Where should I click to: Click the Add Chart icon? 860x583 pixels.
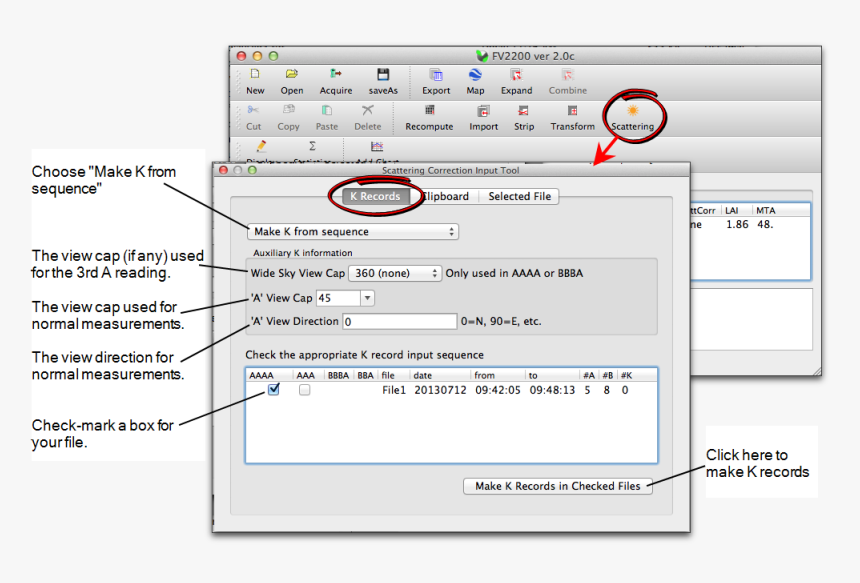377,146
